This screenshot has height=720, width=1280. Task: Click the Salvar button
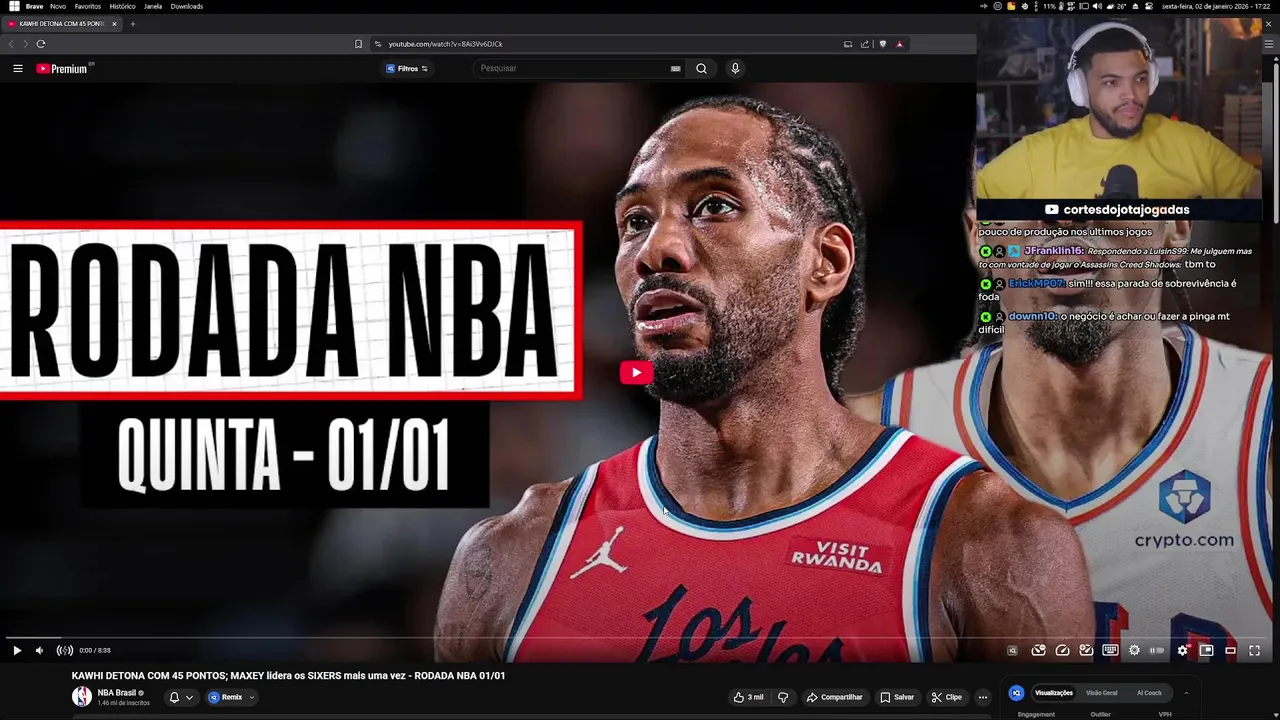click(x=897, y=697)
